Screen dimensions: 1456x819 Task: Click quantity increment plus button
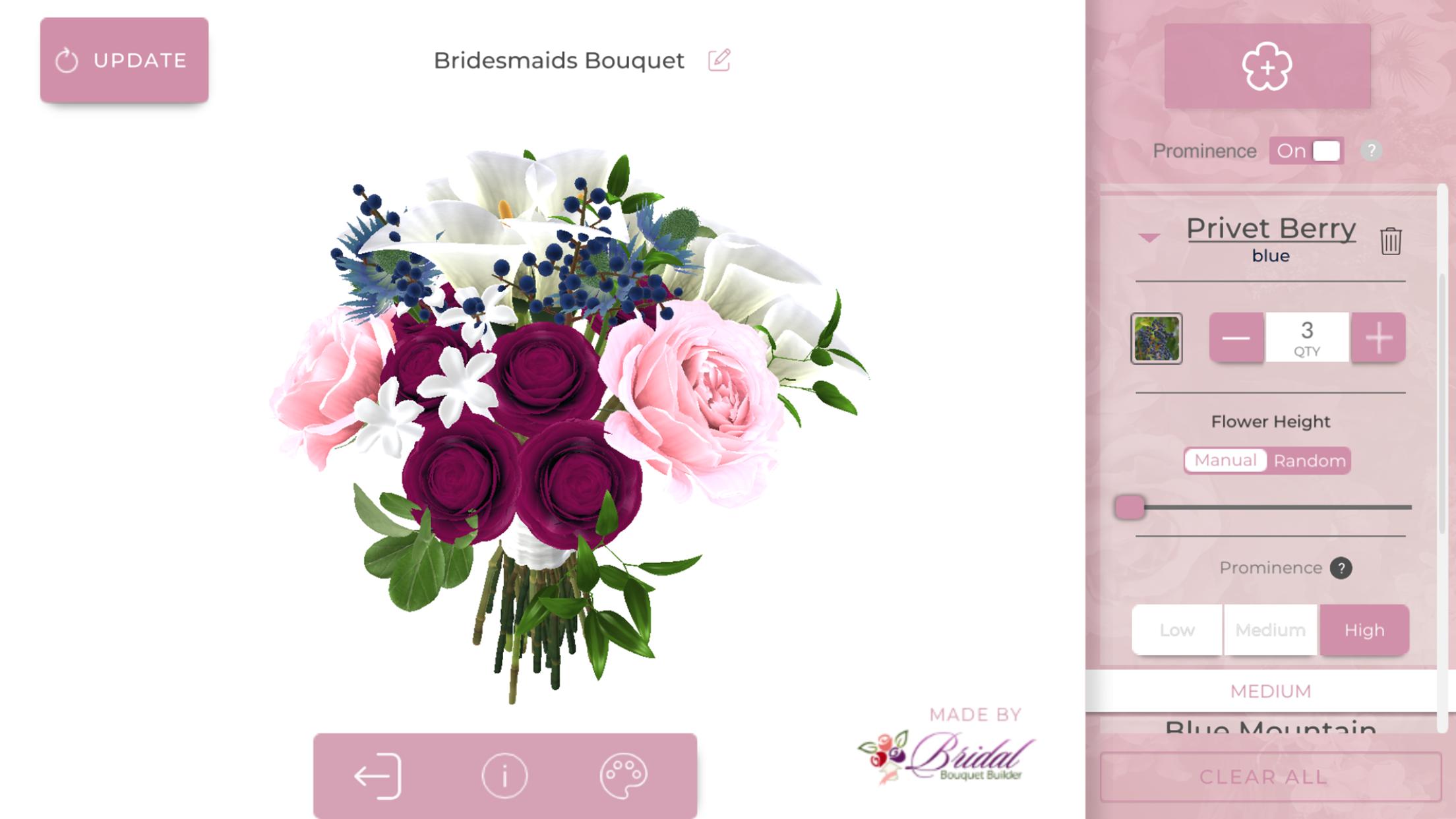click(x=1378, y=337)
